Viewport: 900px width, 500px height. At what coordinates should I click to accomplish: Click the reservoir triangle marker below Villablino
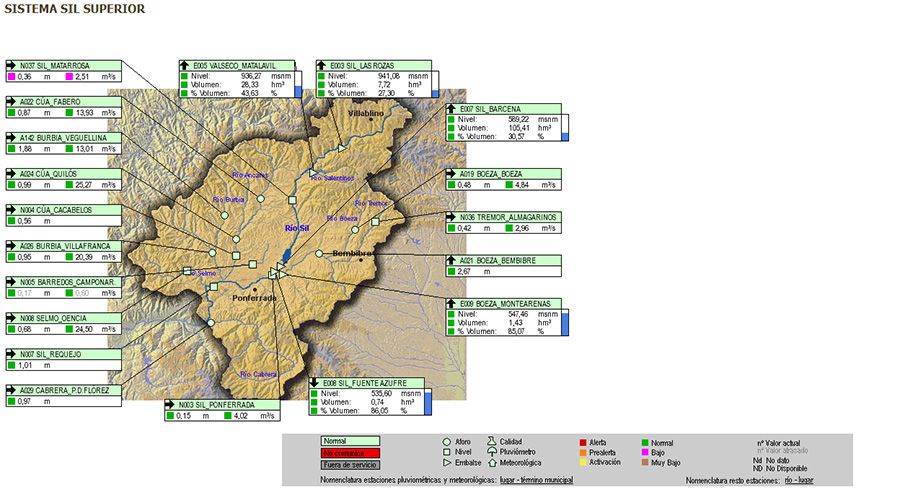341,147
